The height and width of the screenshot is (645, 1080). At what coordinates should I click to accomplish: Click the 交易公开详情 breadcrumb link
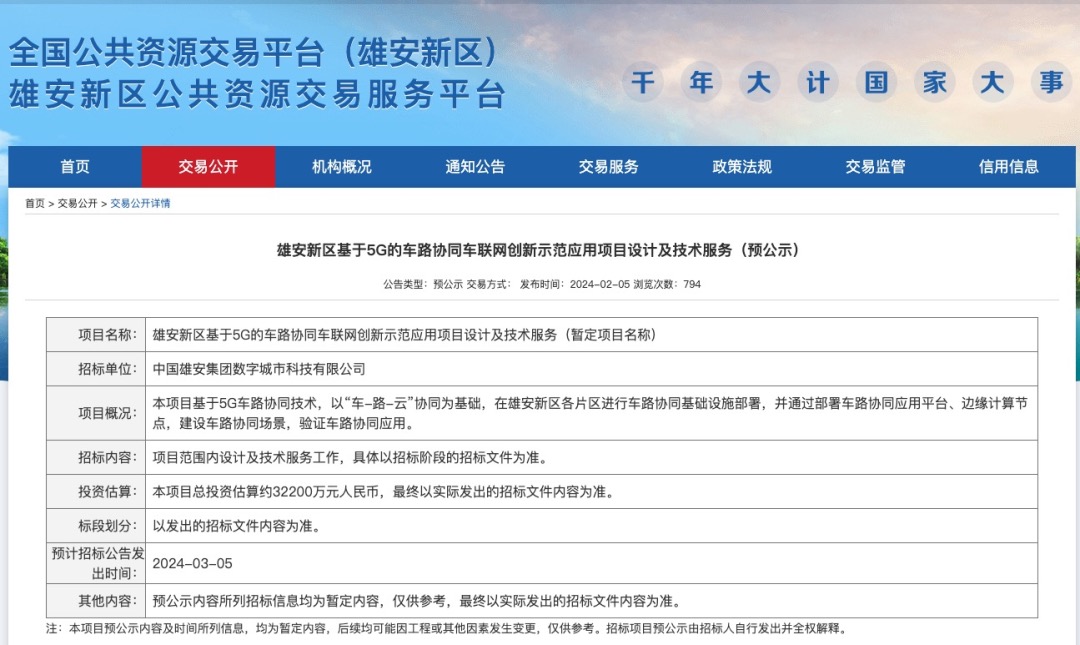tap(140, 204)
